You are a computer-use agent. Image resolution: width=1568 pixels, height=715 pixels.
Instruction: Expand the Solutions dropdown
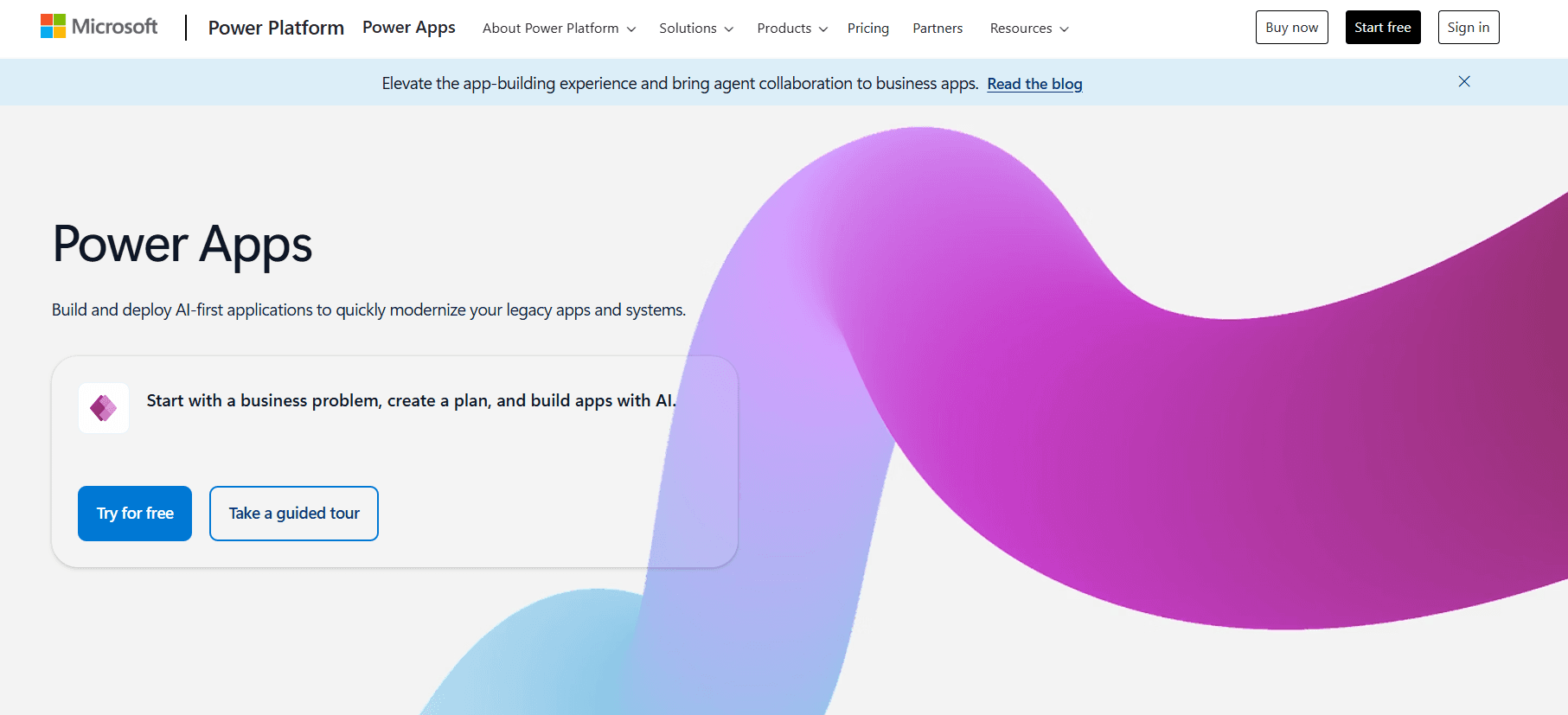(x=696, y=29)
